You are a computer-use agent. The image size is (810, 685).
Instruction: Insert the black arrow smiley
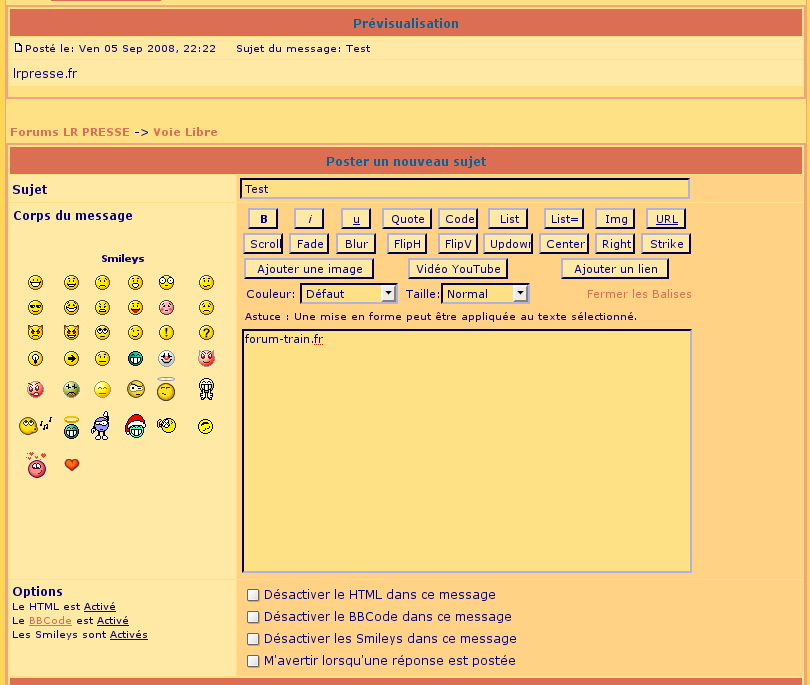click(x=71, y=358)
